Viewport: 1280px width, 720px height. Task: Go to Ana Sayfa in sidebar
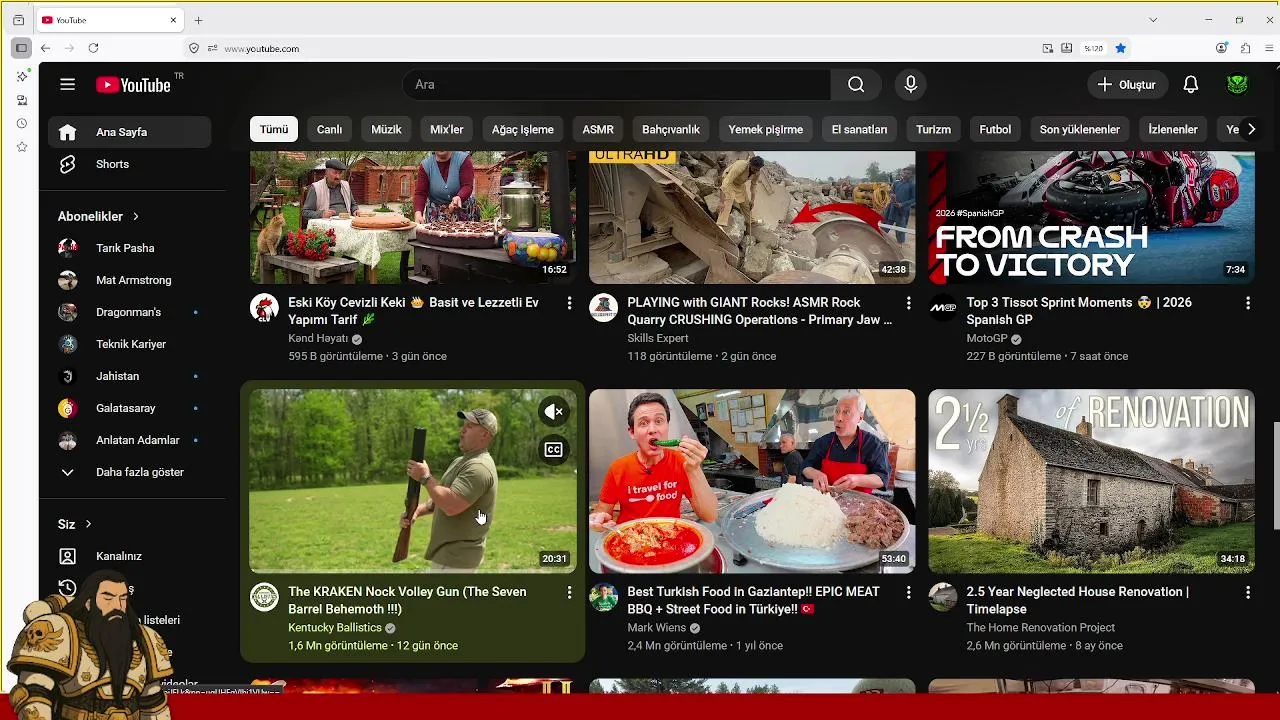pyautogui.click(x=129, y=132)
